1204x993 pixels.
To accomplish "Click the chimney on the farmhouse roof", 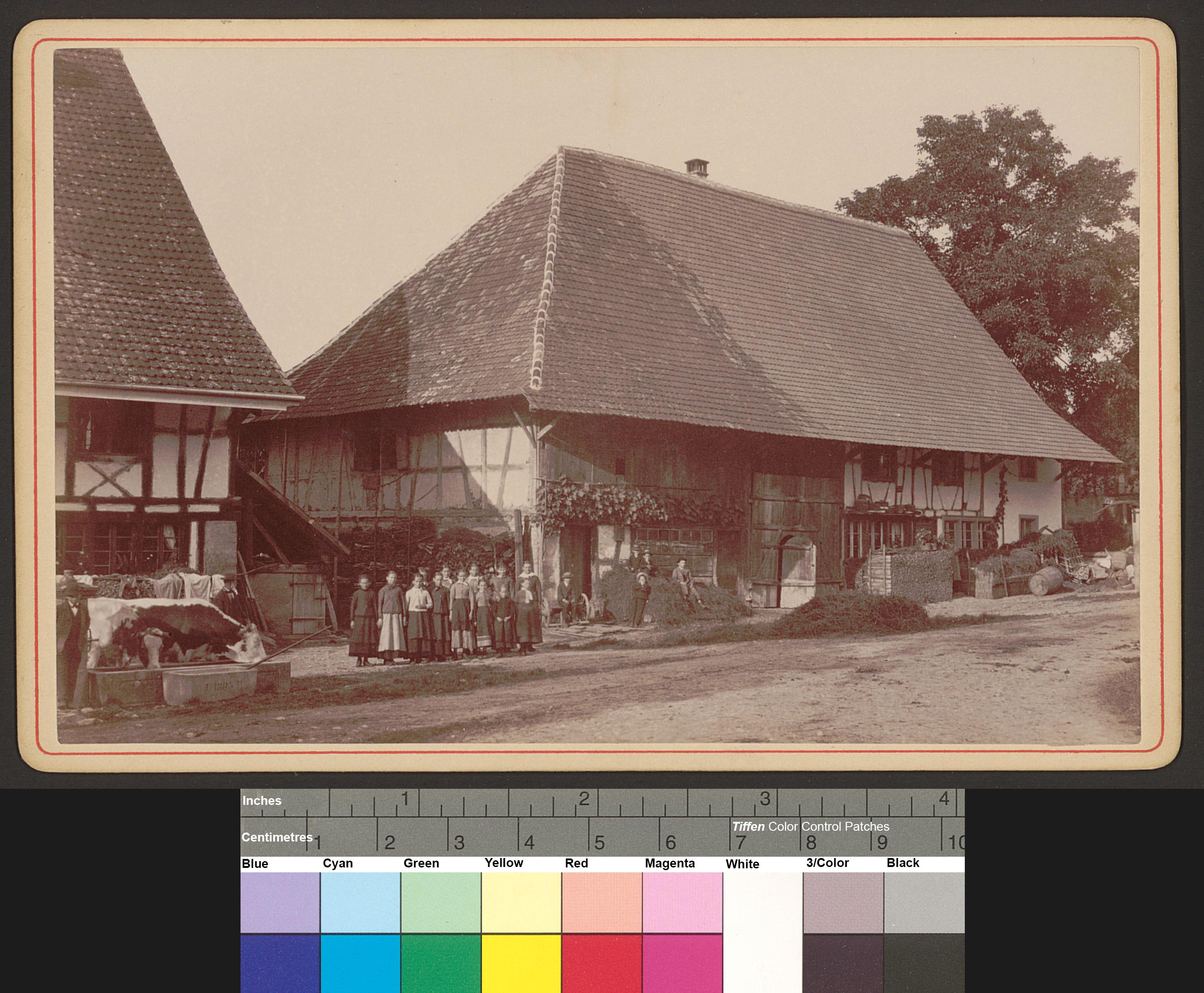I will point(697,168).
